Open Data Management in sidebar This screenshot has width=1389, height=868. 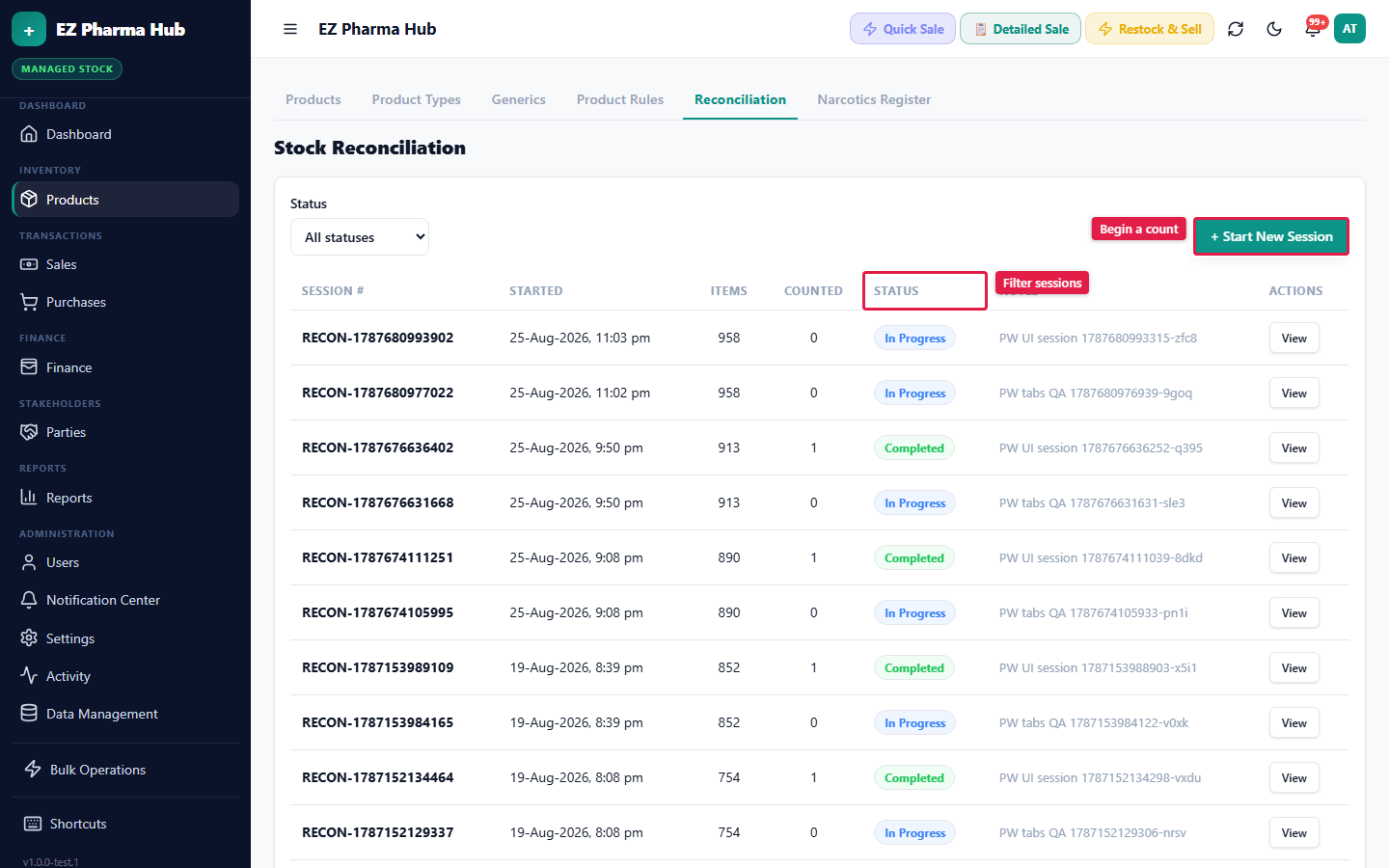tap(125, 714)
